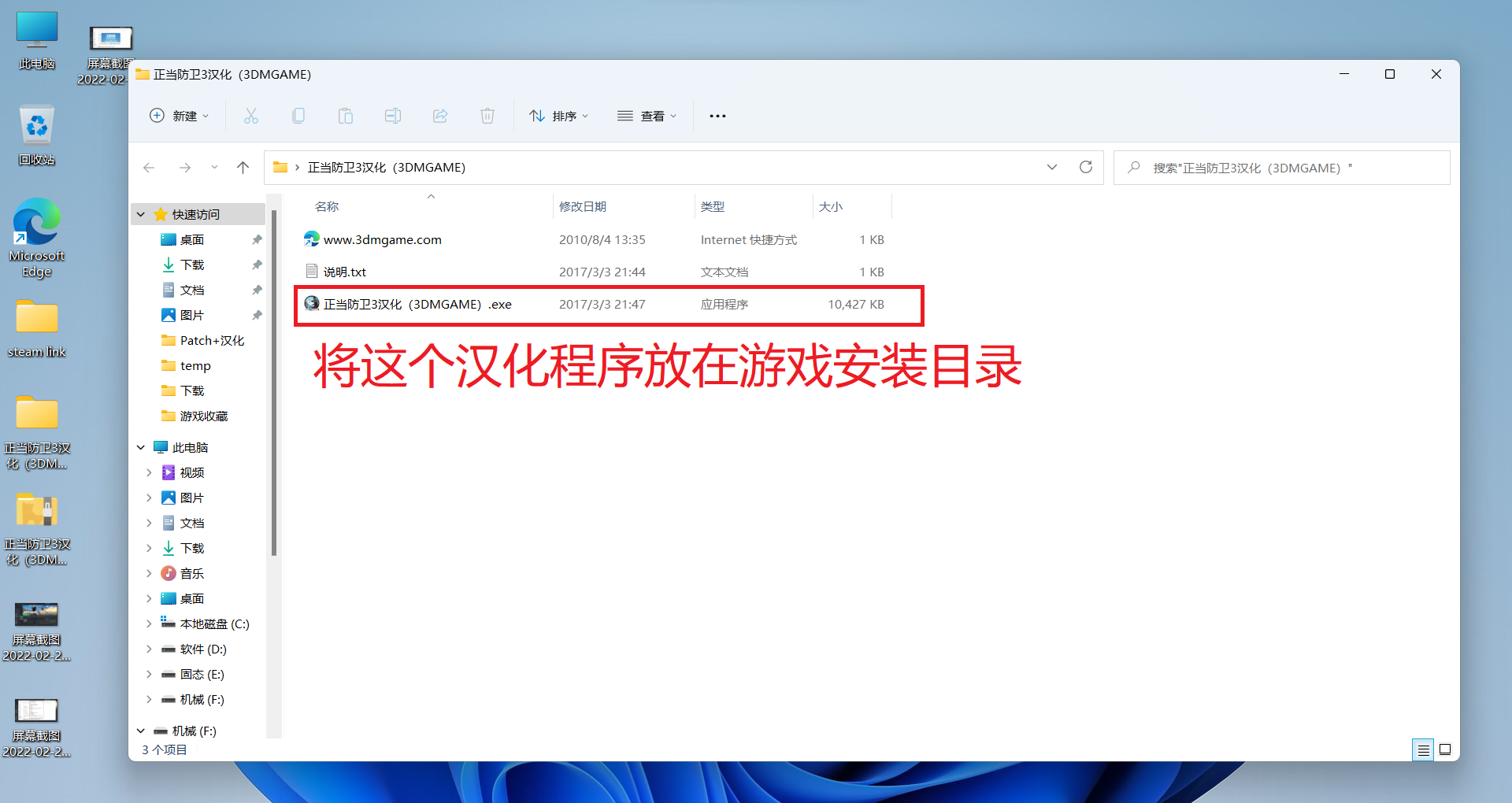
Task: Sort by the 大小 column header
Action: click(x=831, y=206)
